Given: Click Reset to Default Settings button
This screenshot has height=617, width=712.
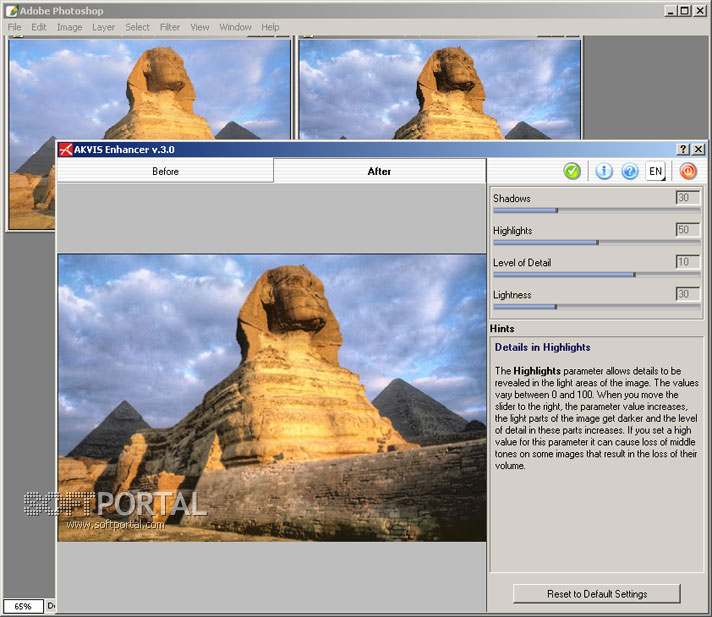Looking at the screenshot, I should click(597, 594).
